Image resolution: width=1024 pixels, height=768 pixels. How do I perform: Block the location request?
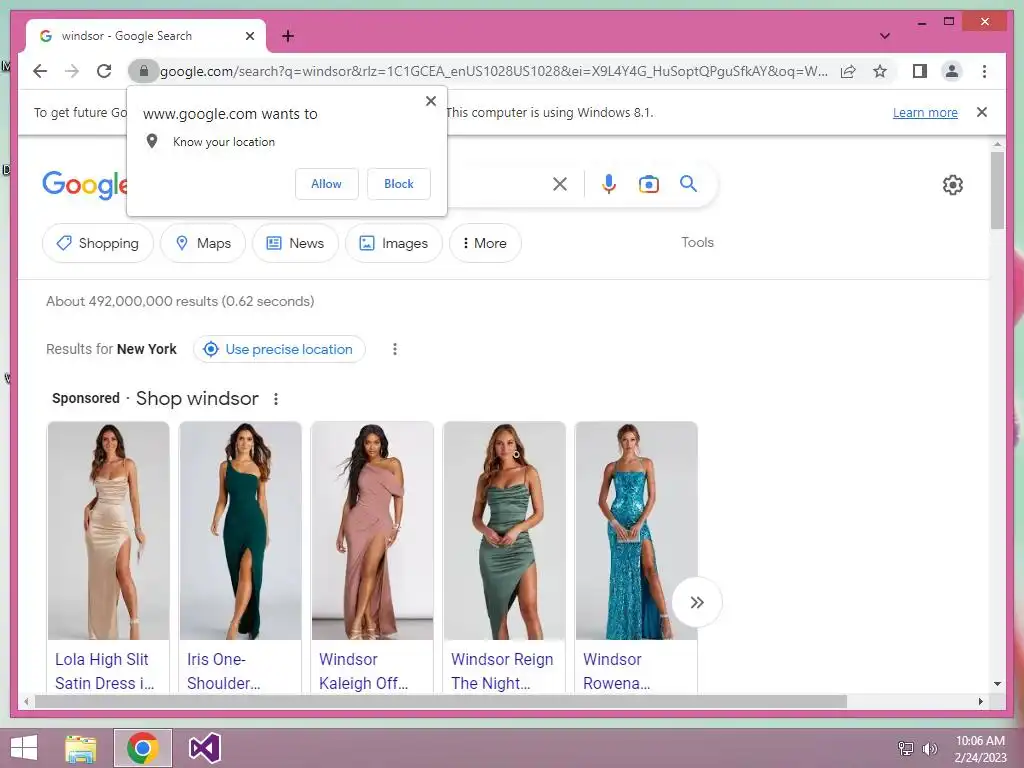[x=398, y=184]
